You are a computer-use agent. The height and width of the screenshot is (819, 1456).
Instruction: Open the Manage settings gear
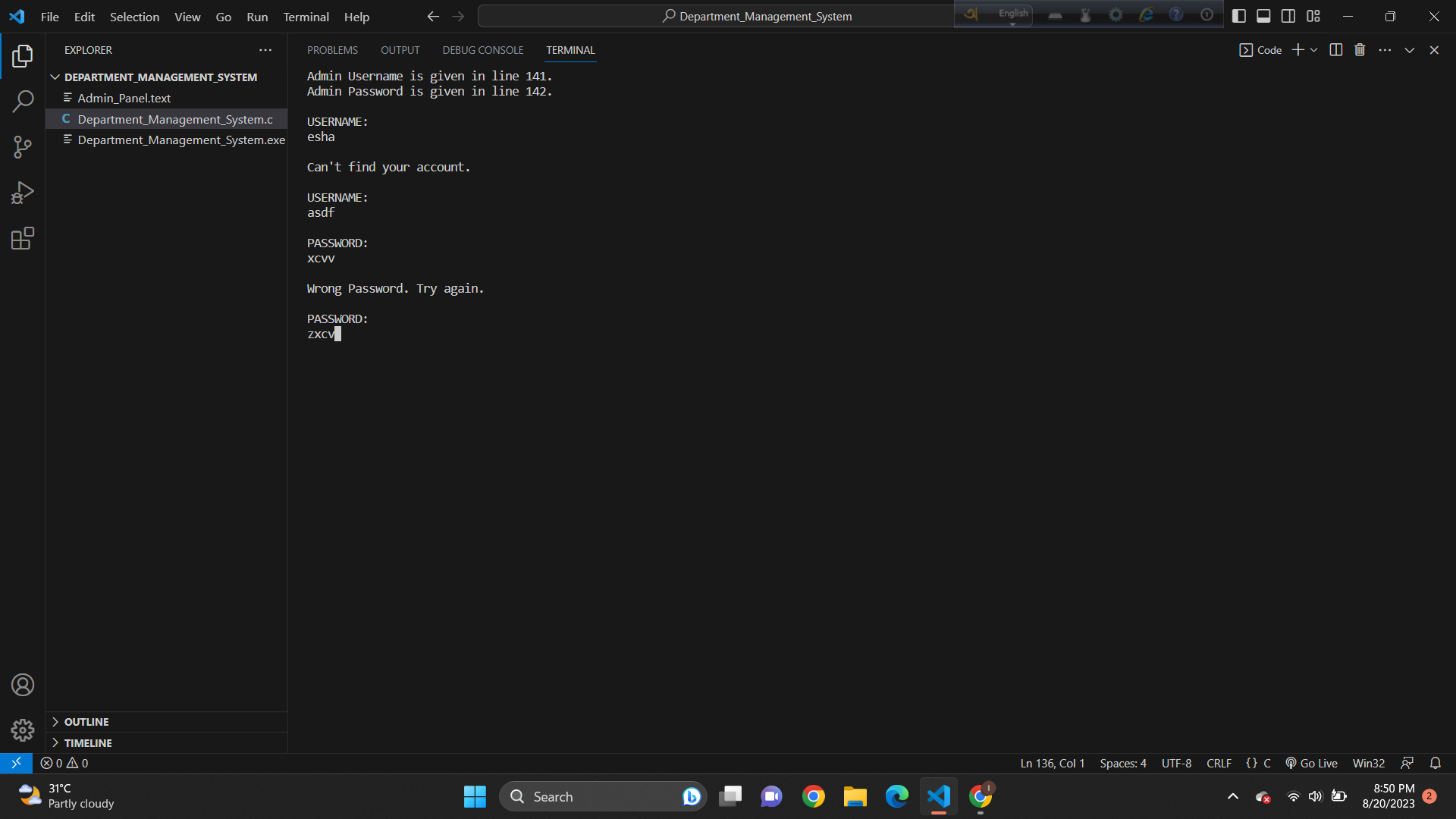point(23,730)
